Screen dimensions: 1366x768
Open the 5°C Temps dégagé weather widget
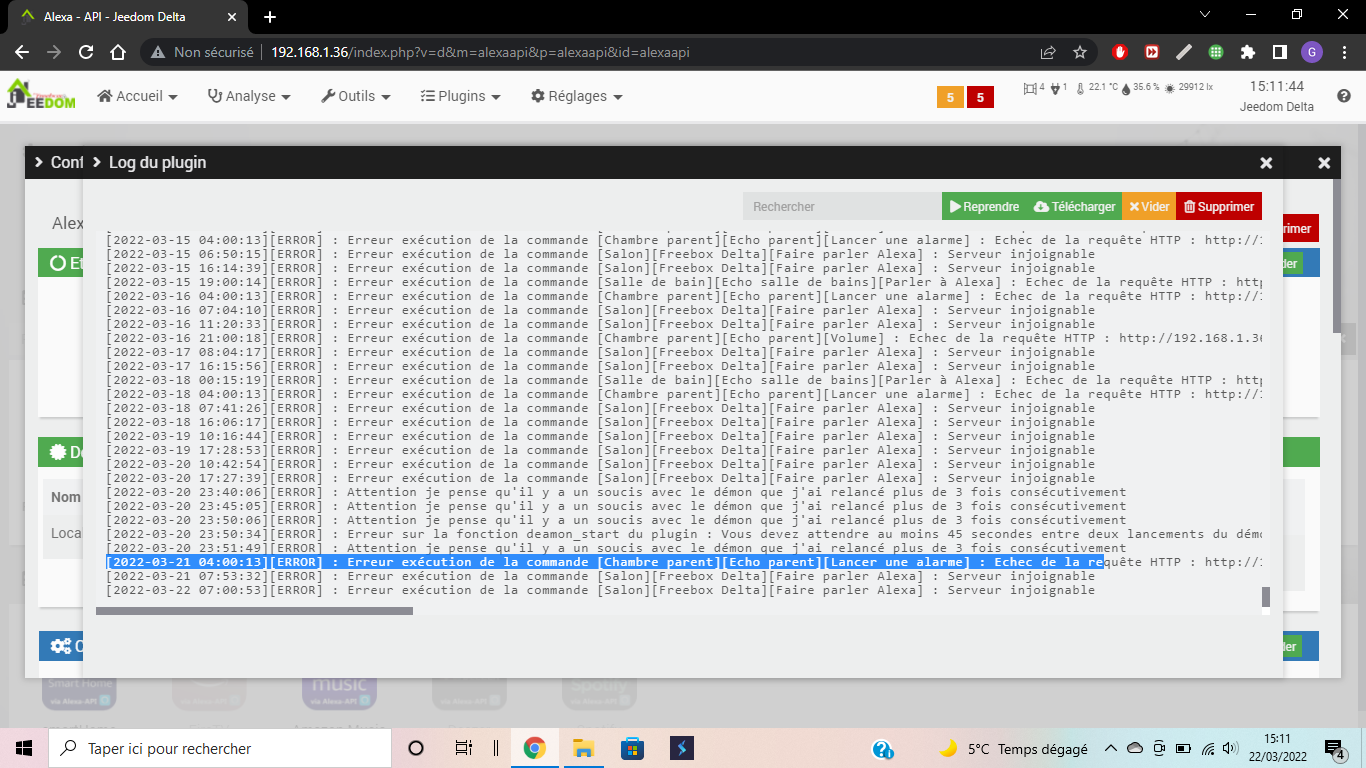point(1013,748)
